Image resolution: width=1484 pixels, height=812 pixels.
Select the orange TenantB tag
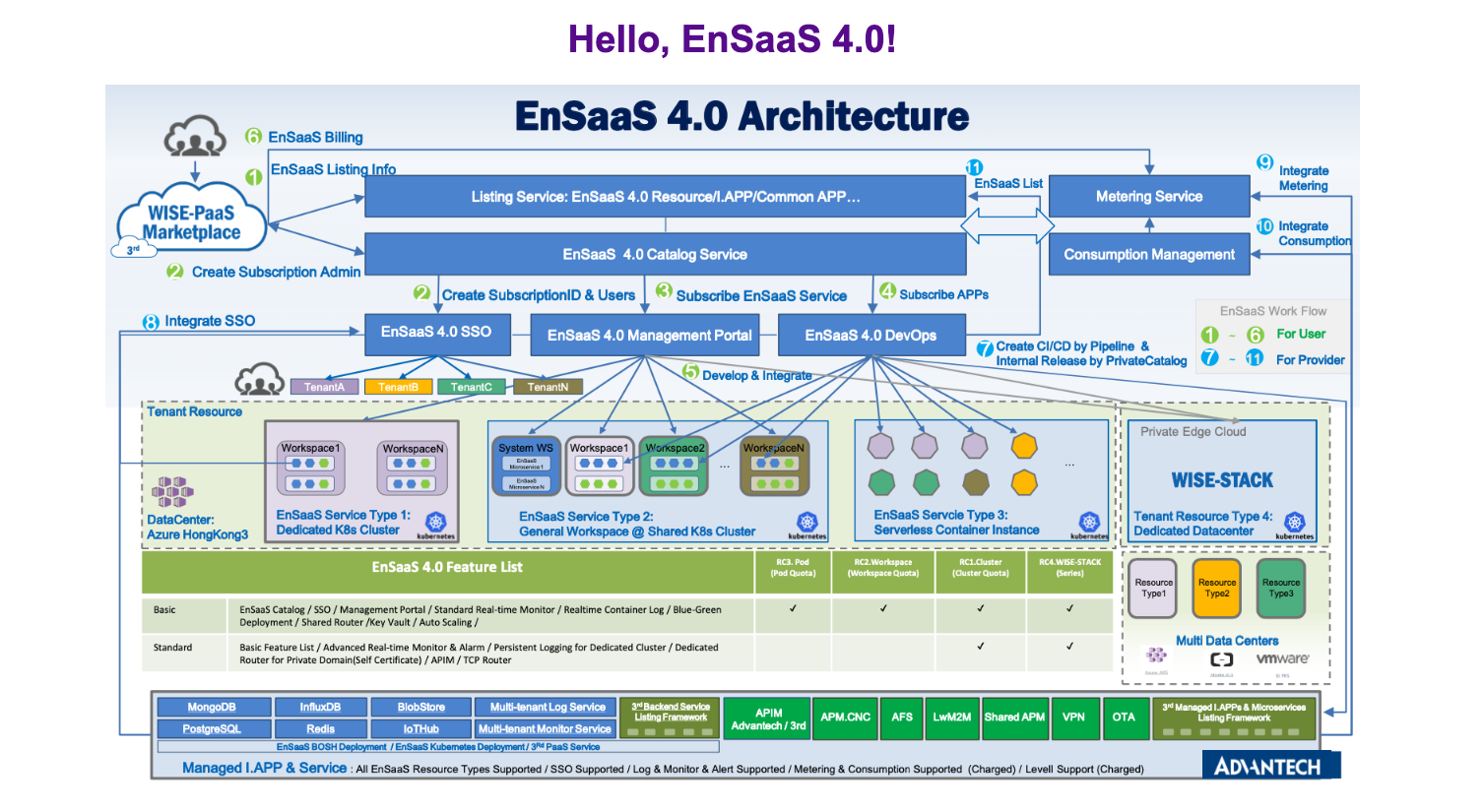point(398,387)
